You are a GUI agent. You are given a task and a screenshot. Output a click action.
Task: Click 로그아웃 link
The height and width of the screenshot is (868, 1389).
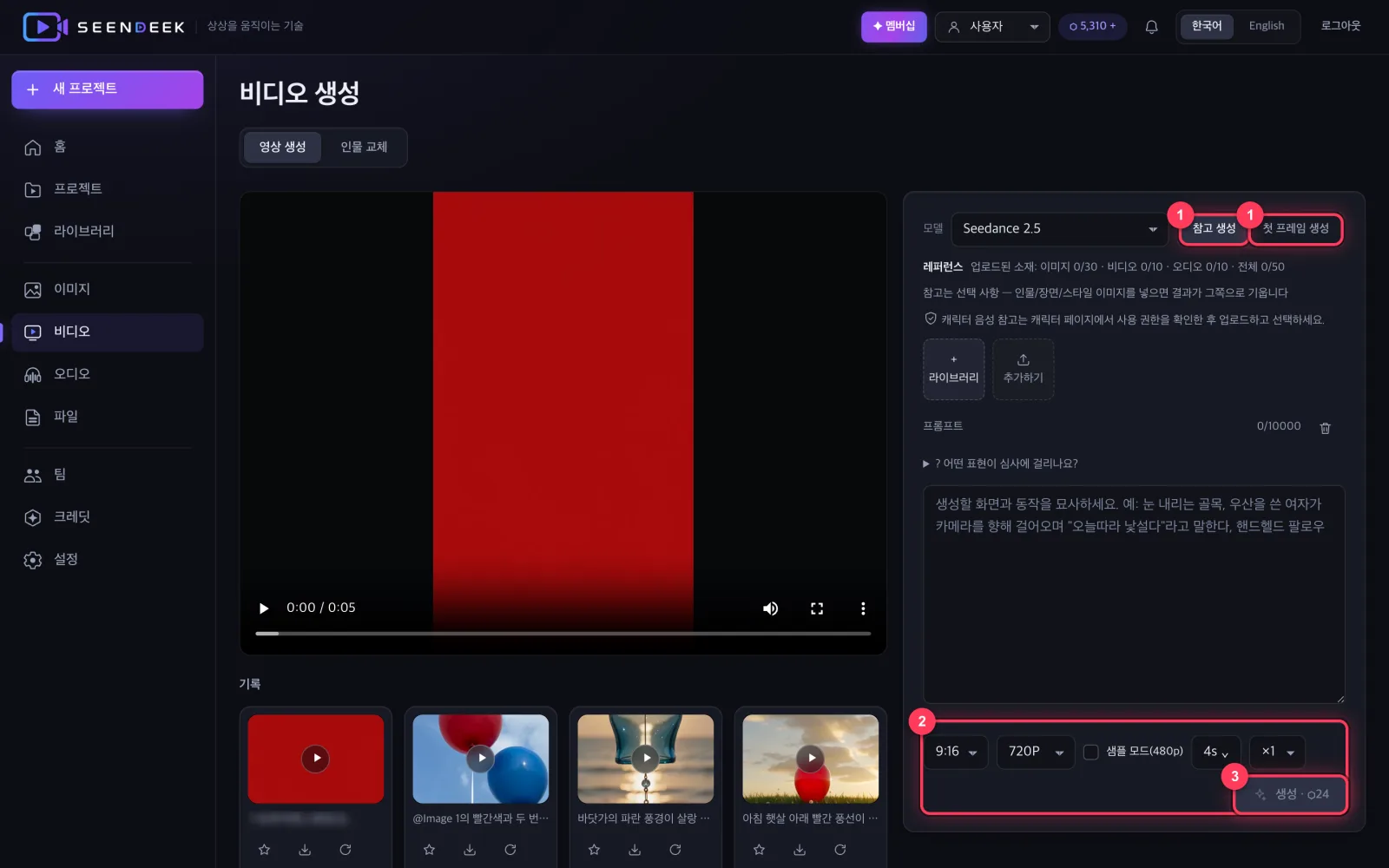[1340, 26]
